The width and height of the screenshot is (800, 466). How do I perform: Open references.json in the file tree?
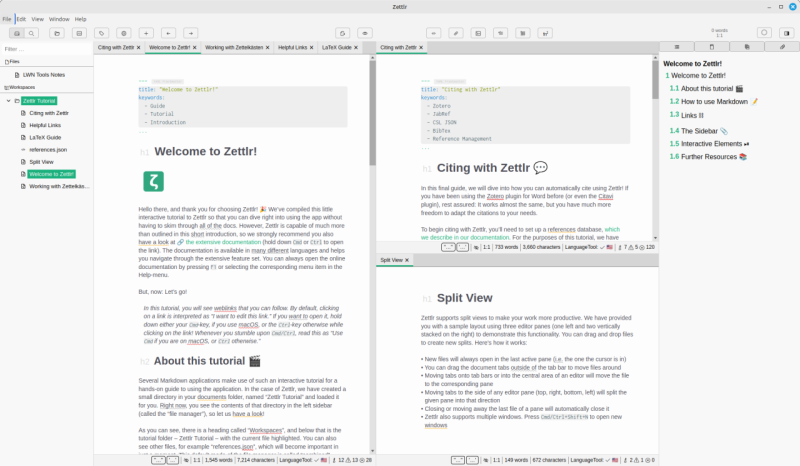(48, 149)
